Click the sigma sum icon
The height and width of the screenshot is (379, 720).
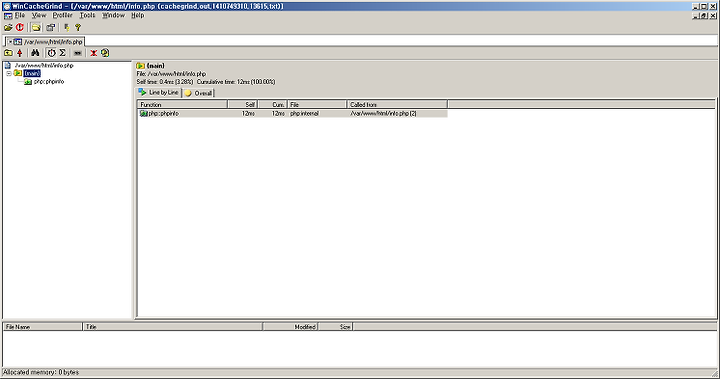(x=62, y=53)
